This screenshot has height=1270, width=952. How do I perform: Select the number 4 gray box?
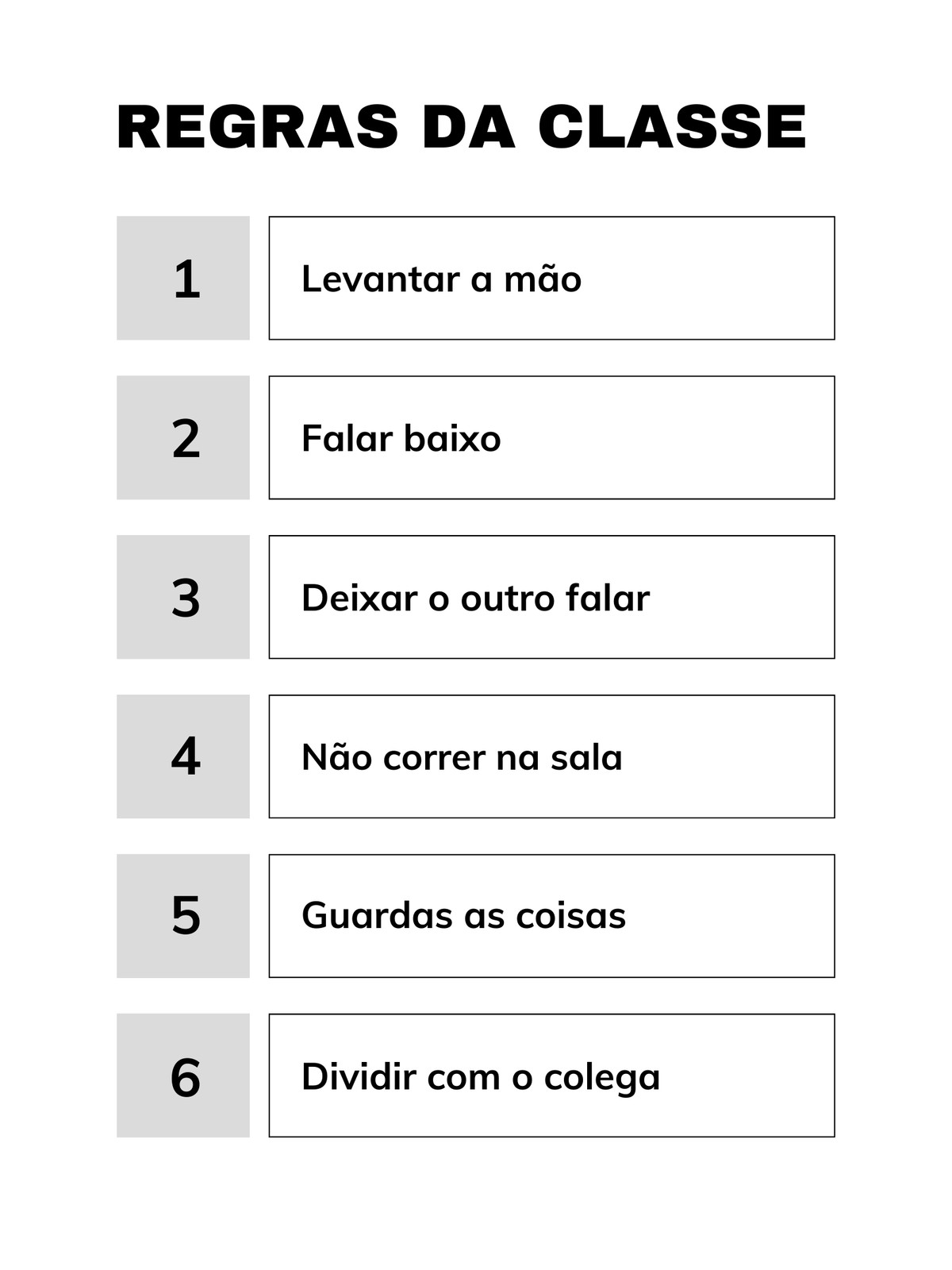[x=183, y=756]
